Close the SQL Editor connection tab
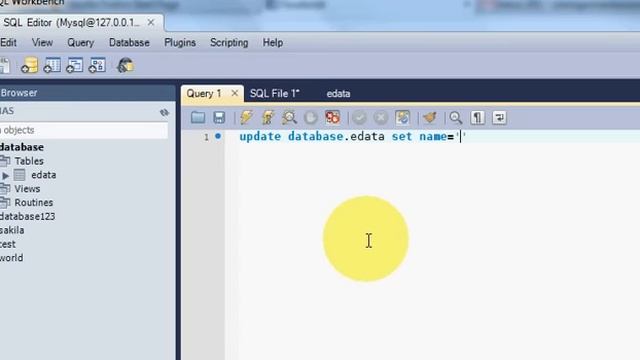 (x=151, y=22)
